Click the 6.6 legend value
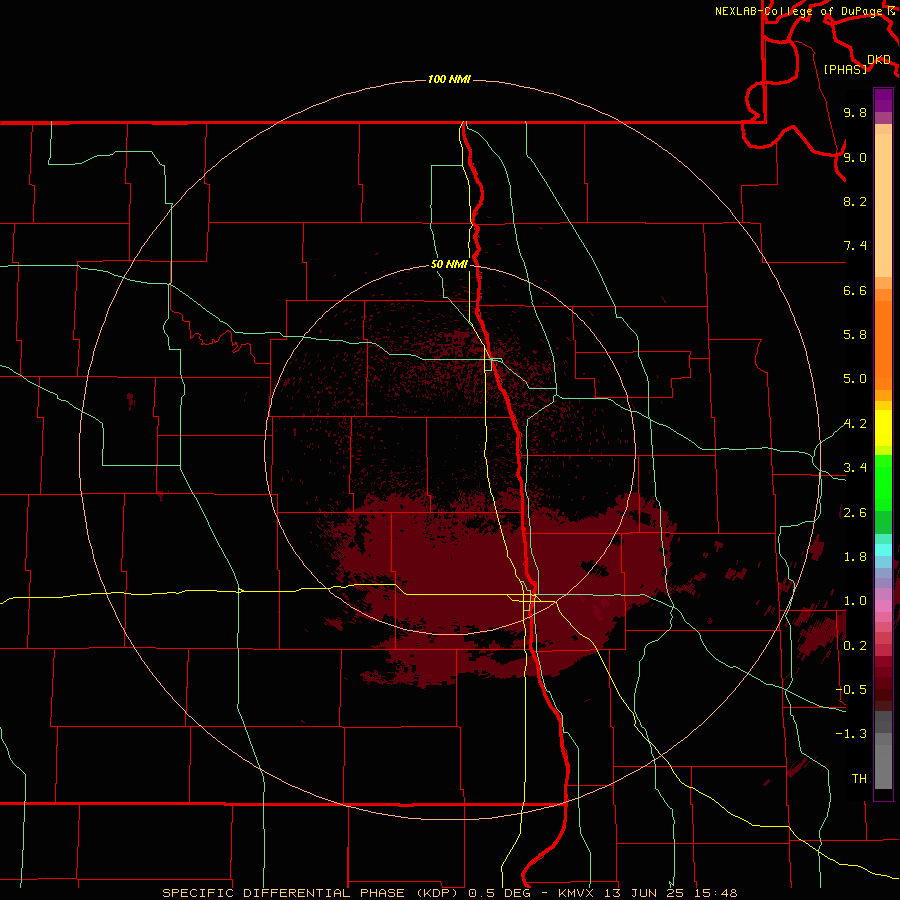The height and width of the screenshot is (900, 900). click(x=855, y=290)
